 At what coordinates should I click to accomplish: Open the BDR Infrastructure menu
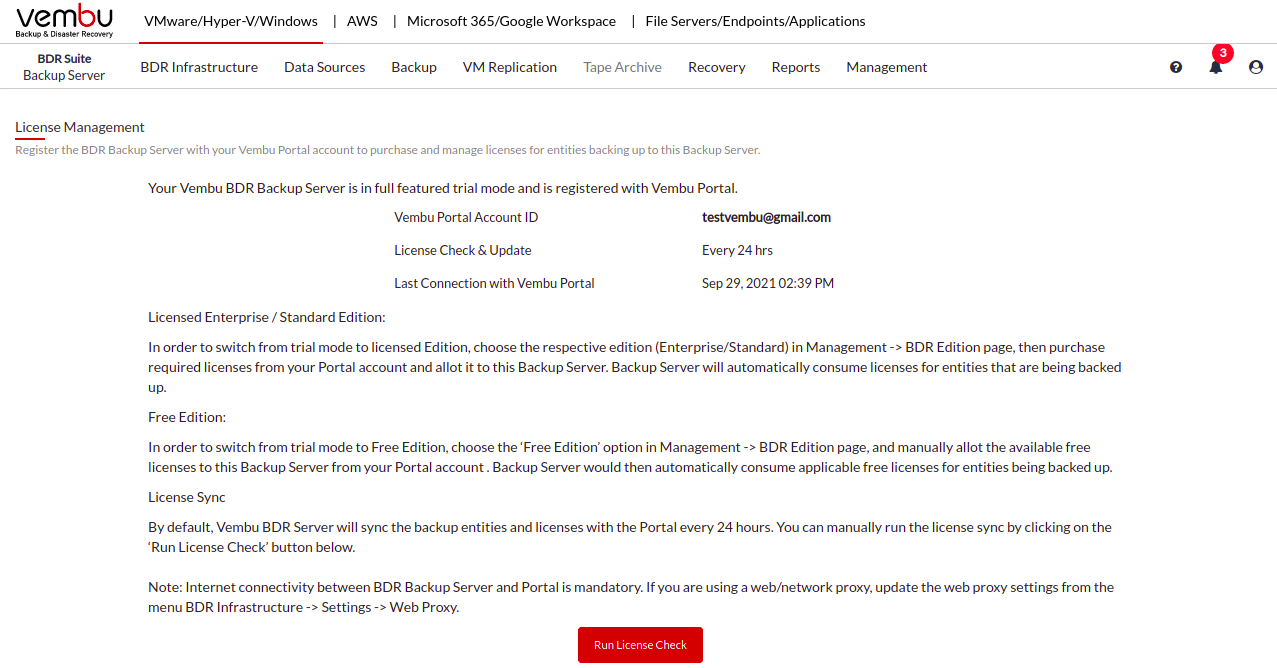pos(199,67)
